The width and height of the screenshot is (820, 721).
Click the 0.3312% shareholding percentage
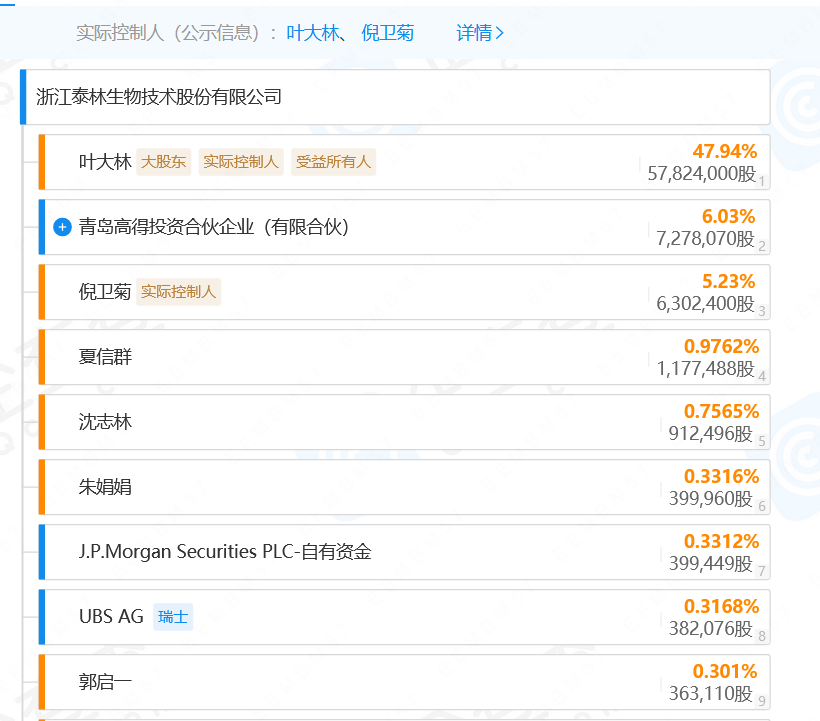click(722, 542)
